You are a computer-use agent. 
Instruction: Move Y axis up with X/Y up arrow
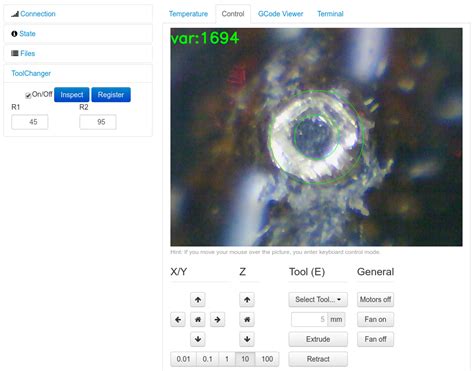[x=198, y=300]
